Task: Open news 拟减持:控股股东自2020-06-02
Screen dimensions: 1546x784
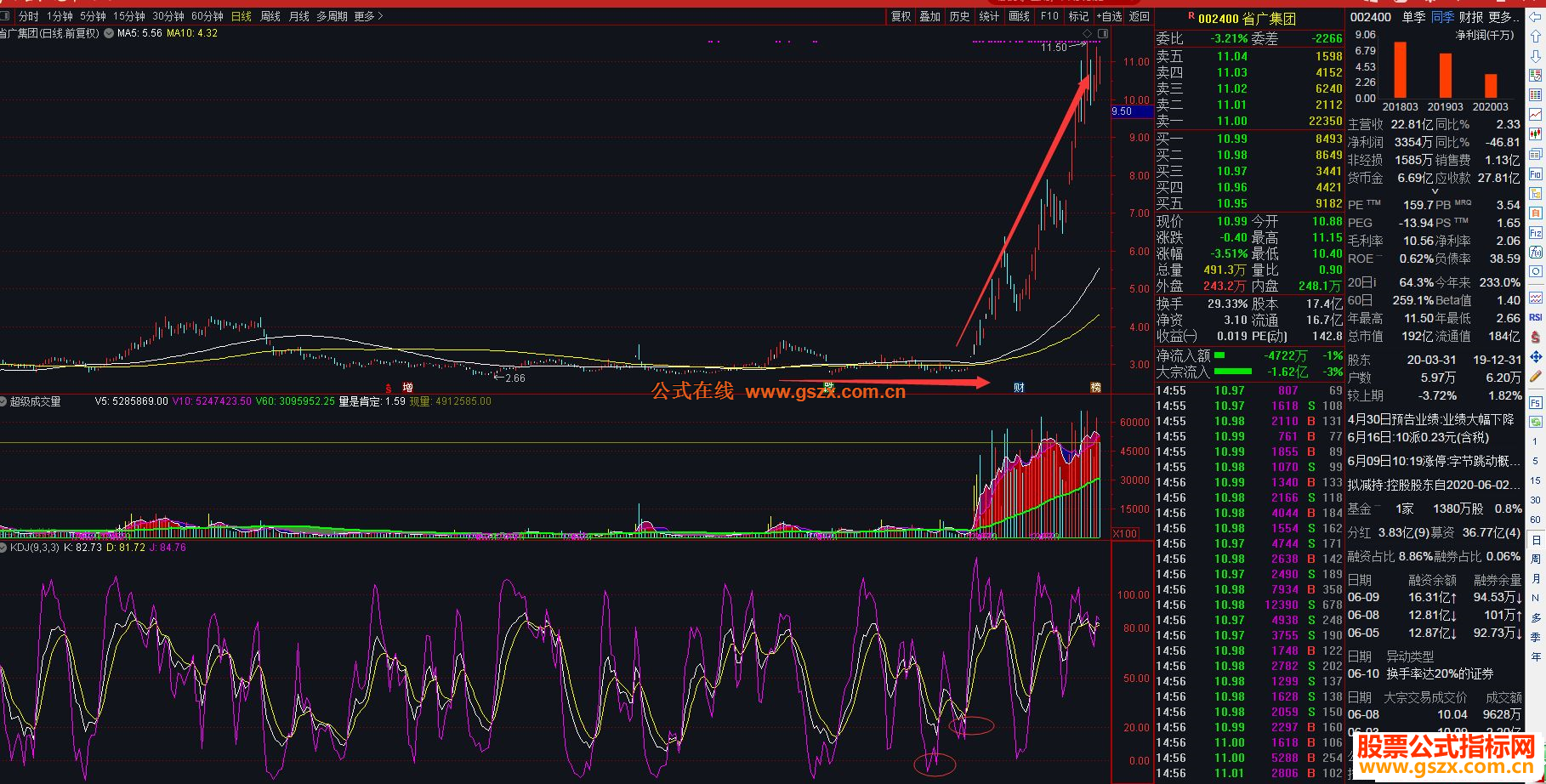Action: pyautogui.click(x=1434, y=485)
